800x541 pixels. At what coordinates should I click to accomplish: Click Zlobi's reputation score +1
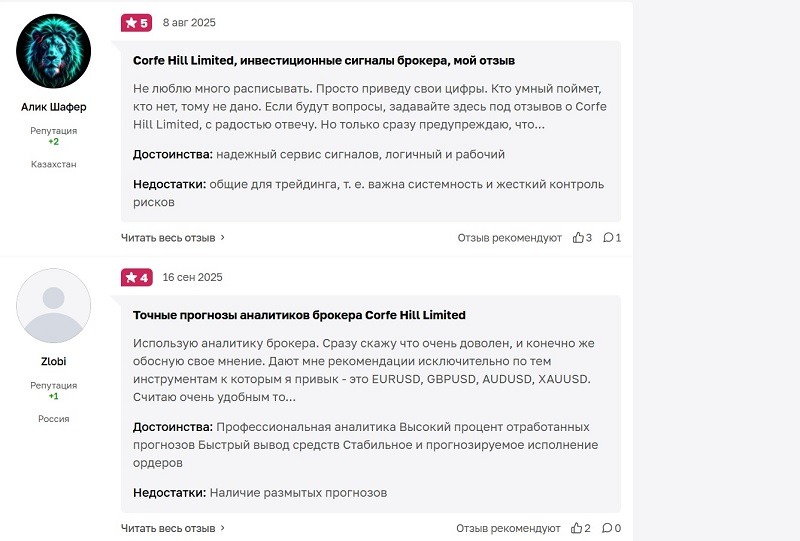tap(54, 396)
